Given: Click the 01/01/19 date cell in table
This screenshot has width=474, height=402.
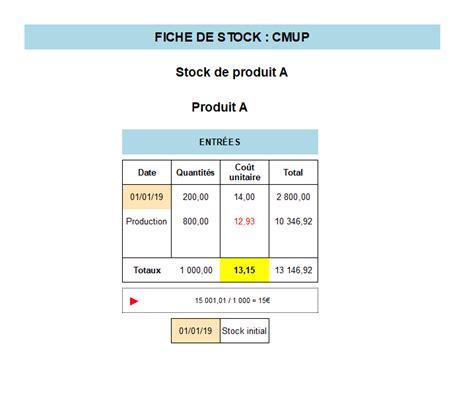Looking at the screenshot, I should (x=147, y=197).
